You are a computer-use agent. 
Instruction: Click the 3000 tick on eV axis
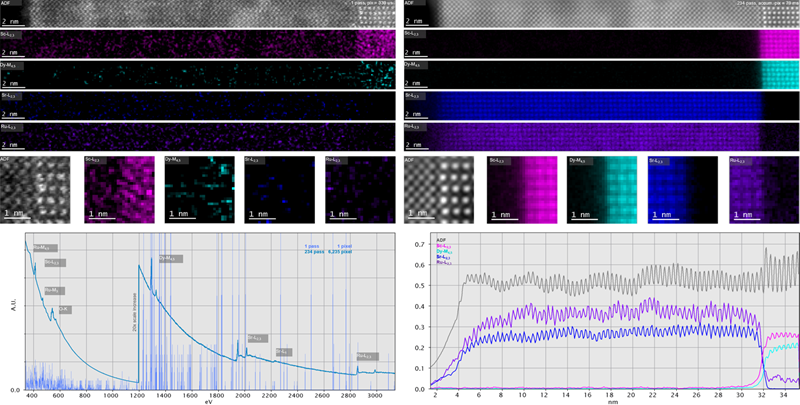pos(376,395)
